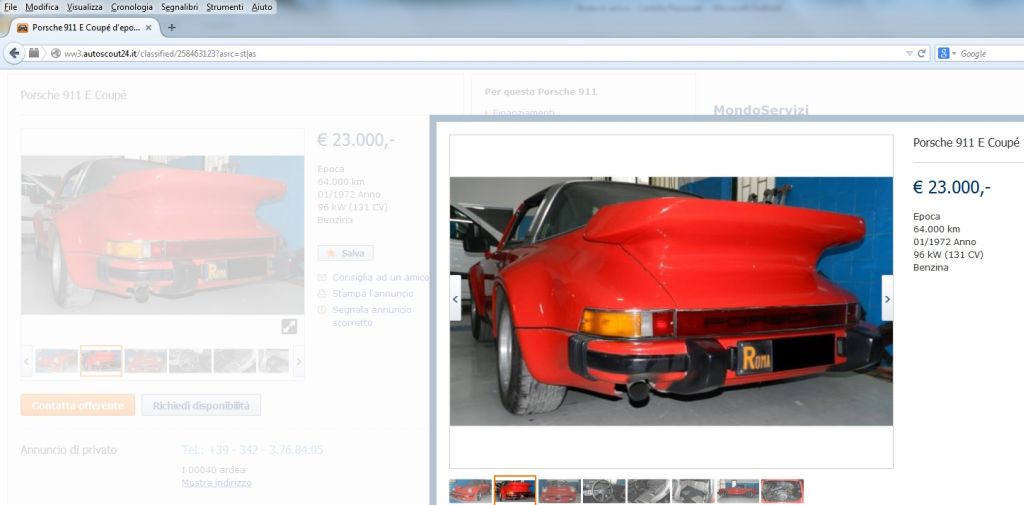
Task: Select the Porsche 911 E Coupé browser tab
Action: pyautogui.click(x=84, y=27)
